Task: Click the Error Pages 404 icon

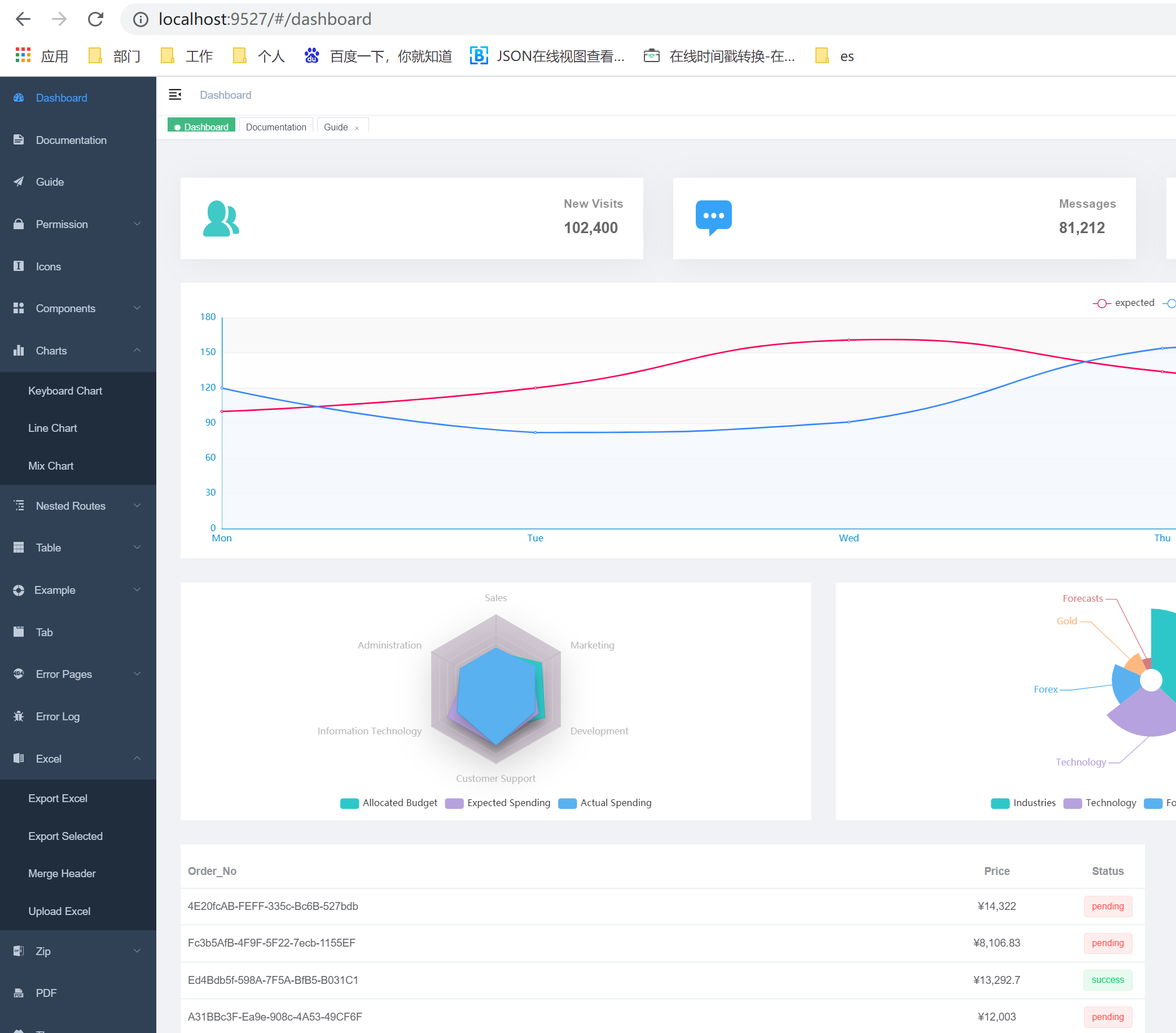Action: [19, 674]
